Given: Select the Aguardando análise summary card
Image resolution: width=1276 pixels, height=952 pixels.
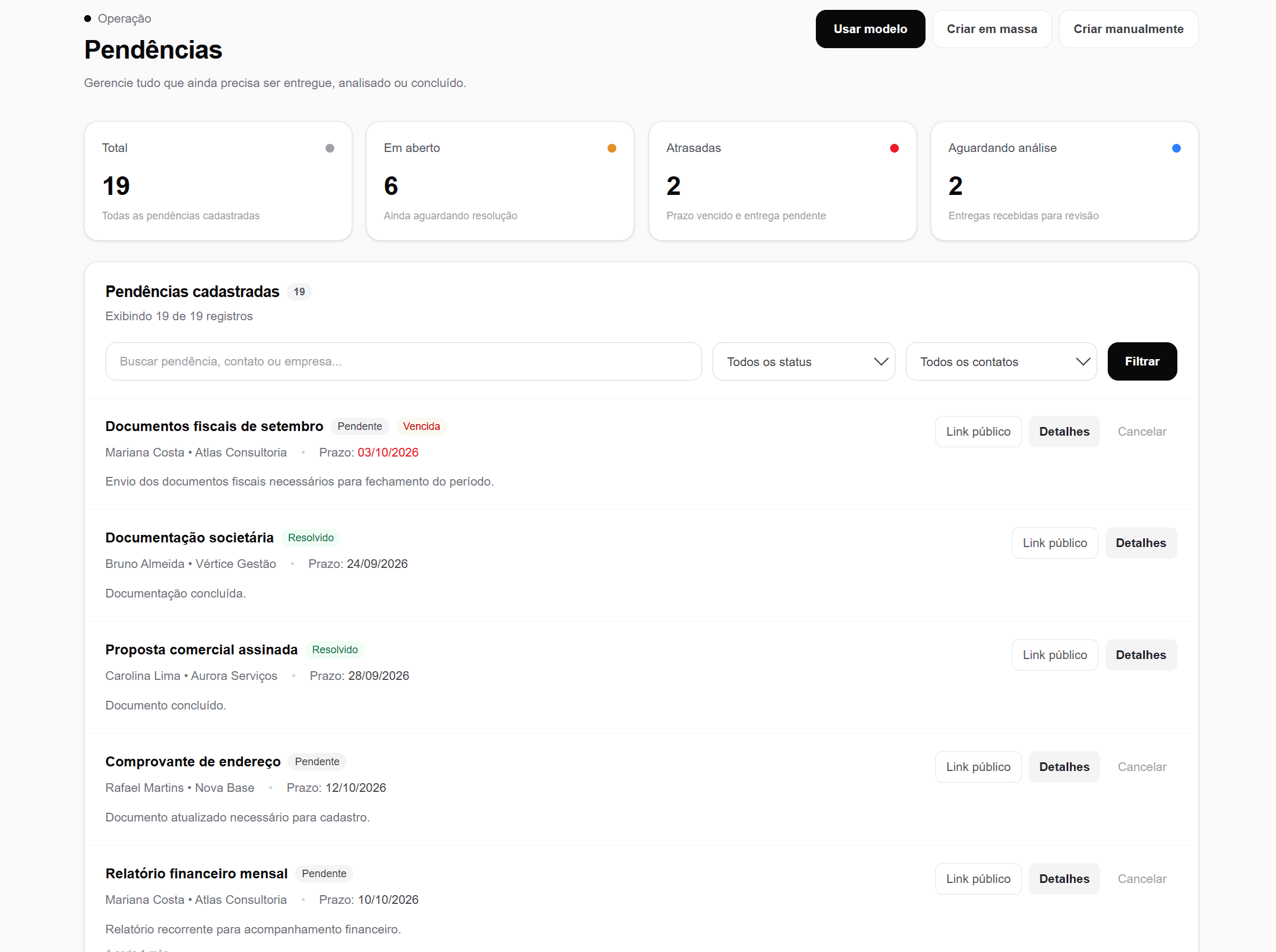Looking at the screenshot, I should tap(1064, 181).
